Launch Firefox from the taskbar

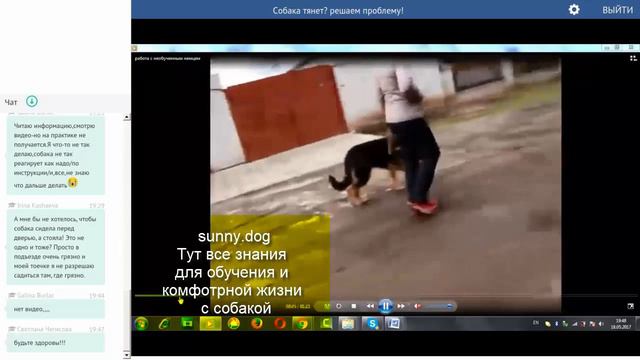[257, 324]
